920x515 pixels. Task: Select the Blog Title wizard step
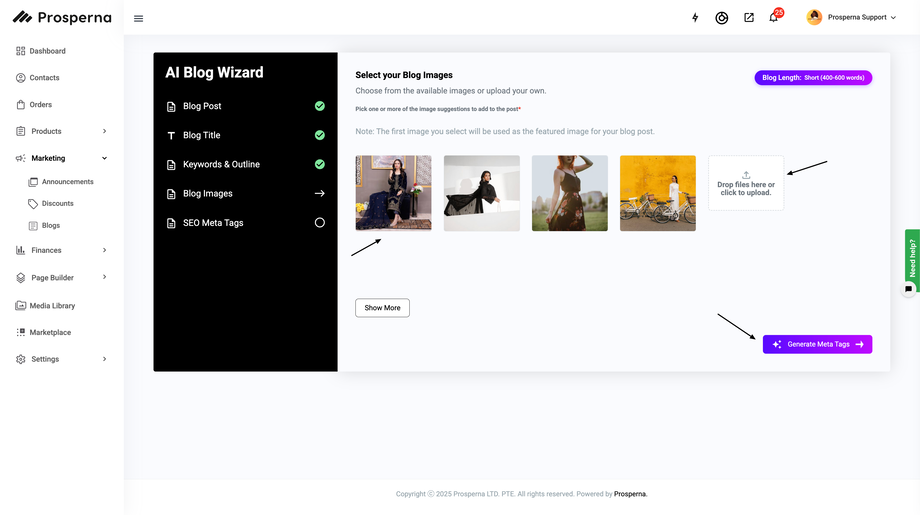[x=245, y=135]
